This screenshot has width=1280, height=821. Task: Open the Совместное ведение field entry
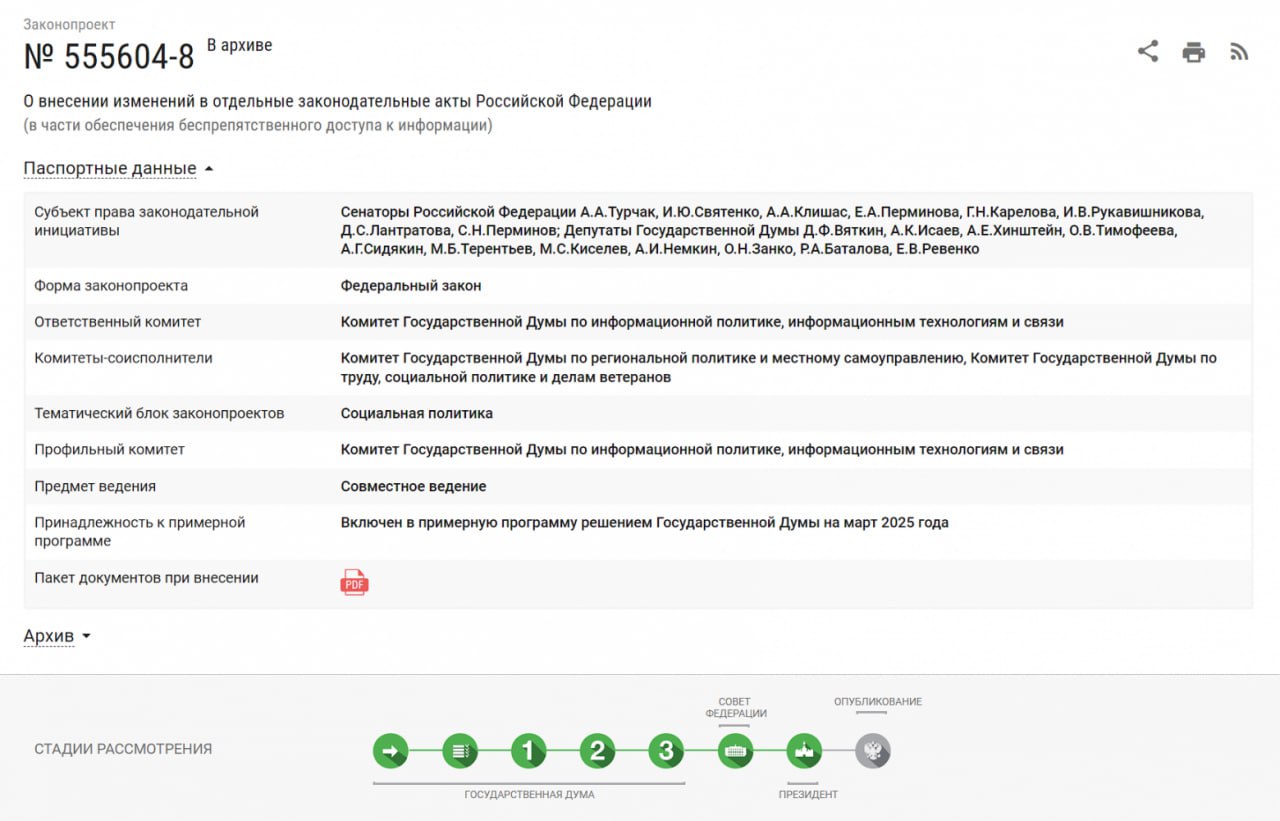(x=413, y=486)
